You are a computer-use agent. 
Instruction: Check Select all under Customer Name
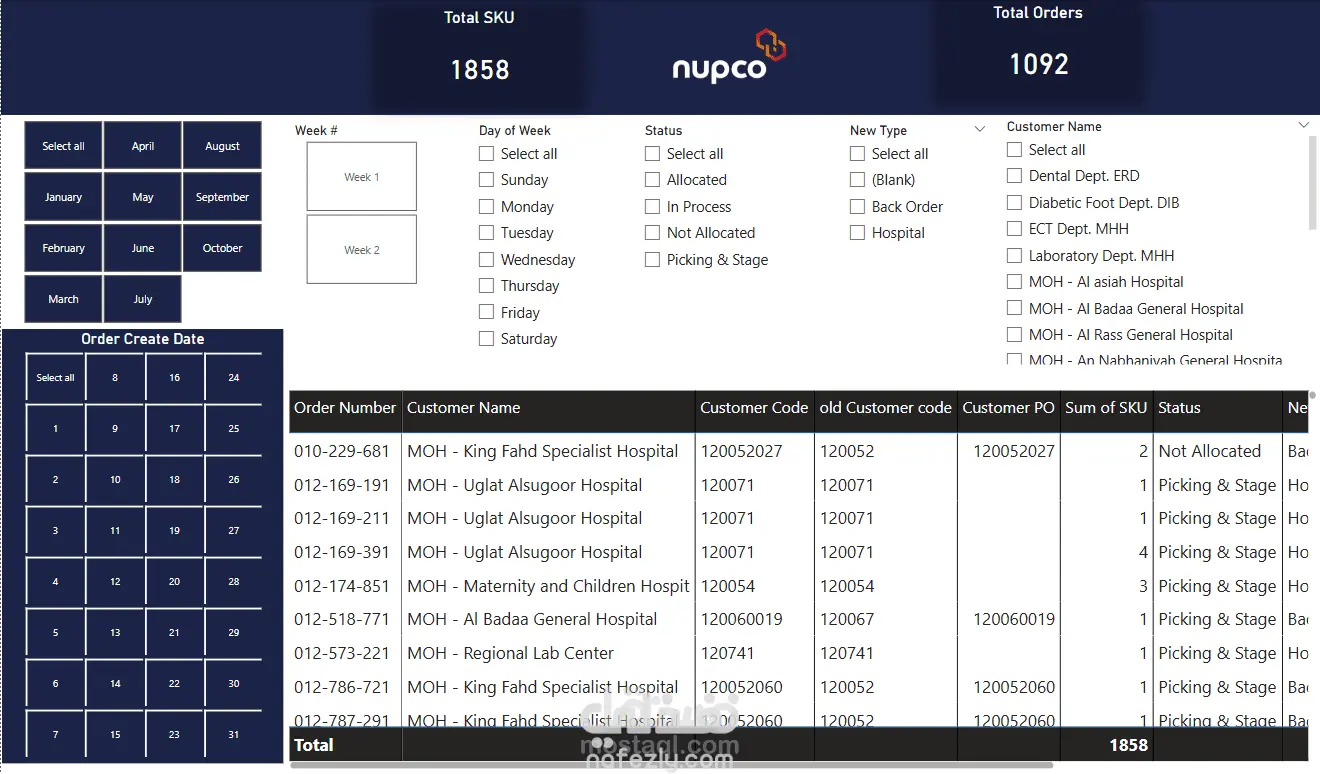click(1014, 150)
